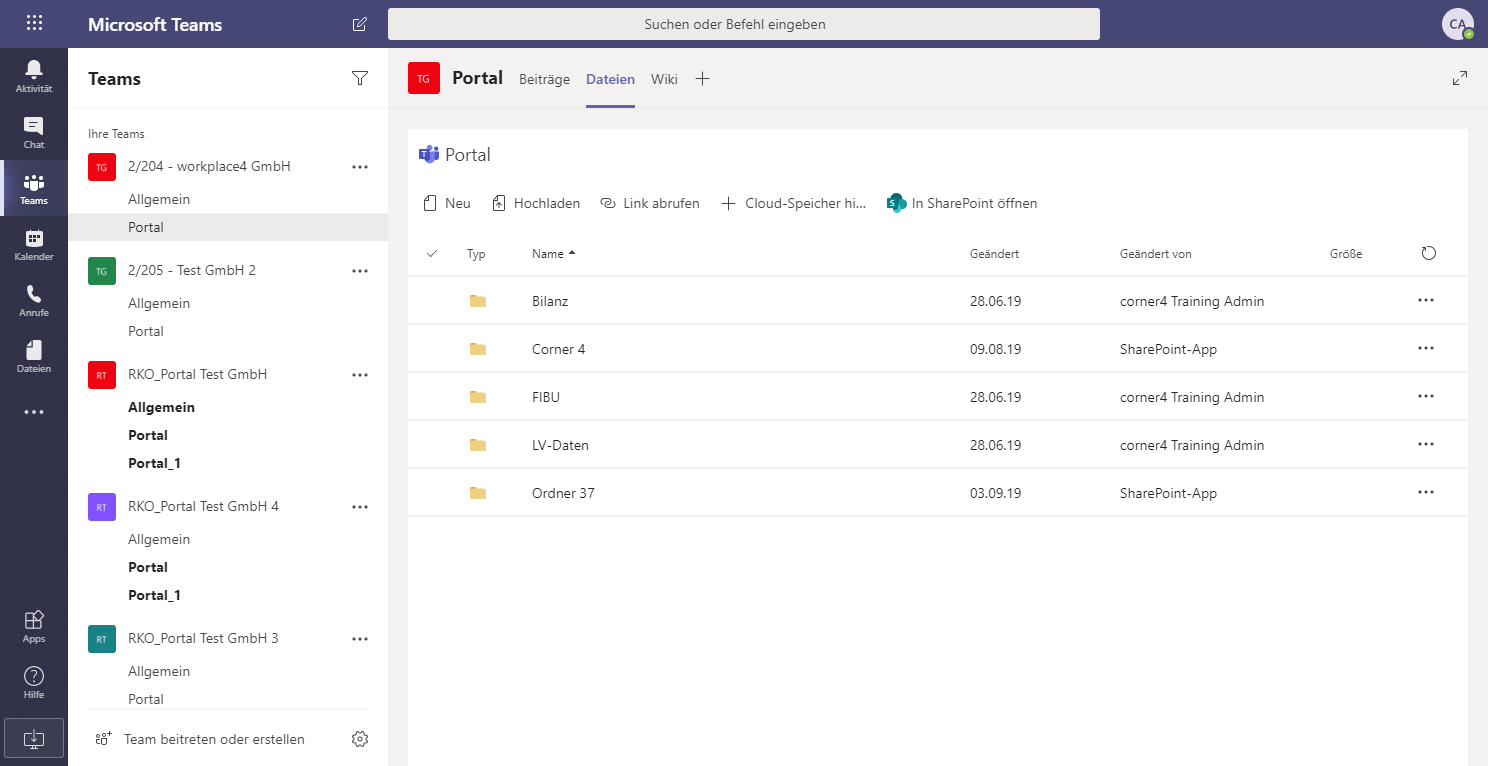Switch to the Beiträge tab
This screenshot has height=766, width=1488.
tap(544, 79)
